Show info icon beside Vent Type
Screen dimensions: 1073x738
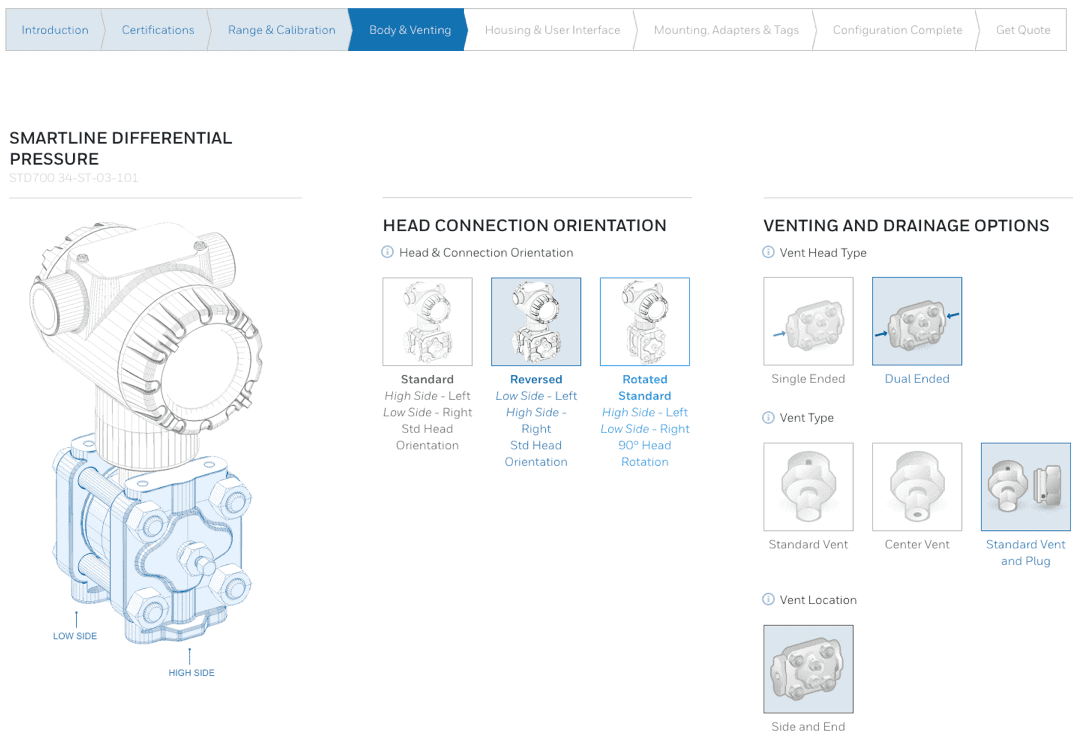(768, 418)
